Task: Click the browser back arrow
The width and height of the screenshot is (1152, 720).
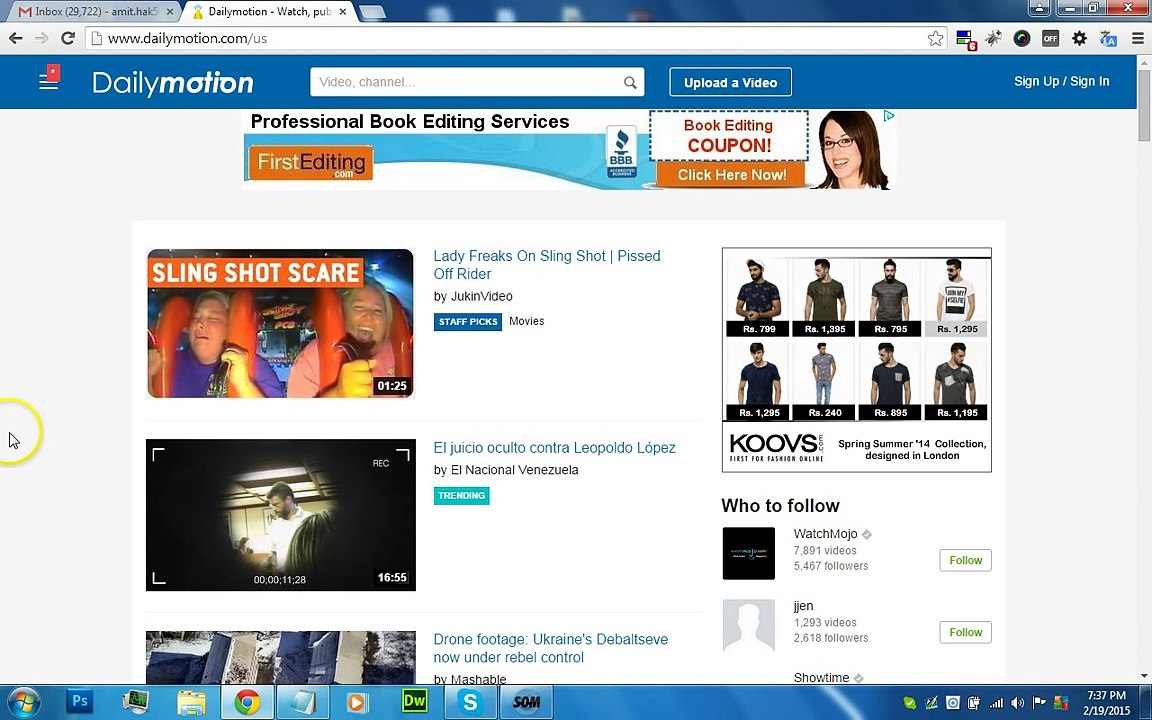Action: [x=15, y=38]
